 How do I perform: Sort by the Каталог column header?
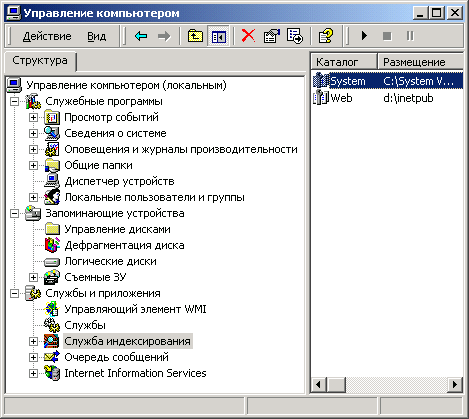pyautogui.click(x=344, y=62)
